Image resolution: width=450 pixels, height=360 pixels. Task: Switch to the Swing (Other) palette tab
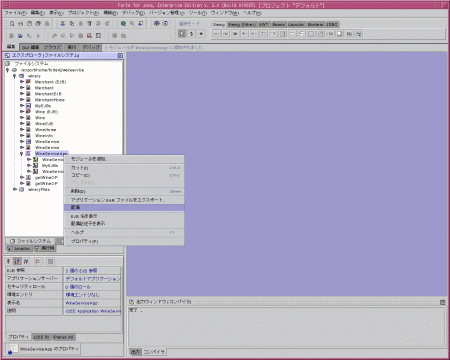pos(242,24)
